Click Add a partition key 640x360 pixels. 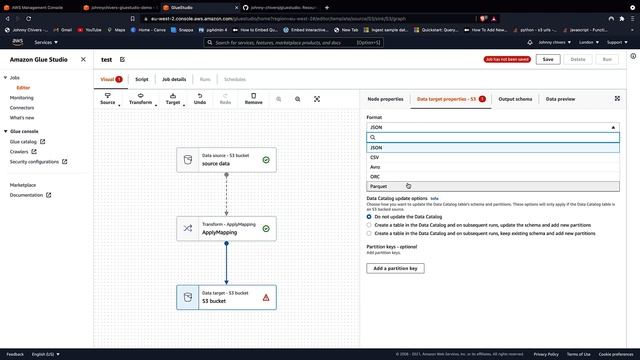click(x=395, y=269)
